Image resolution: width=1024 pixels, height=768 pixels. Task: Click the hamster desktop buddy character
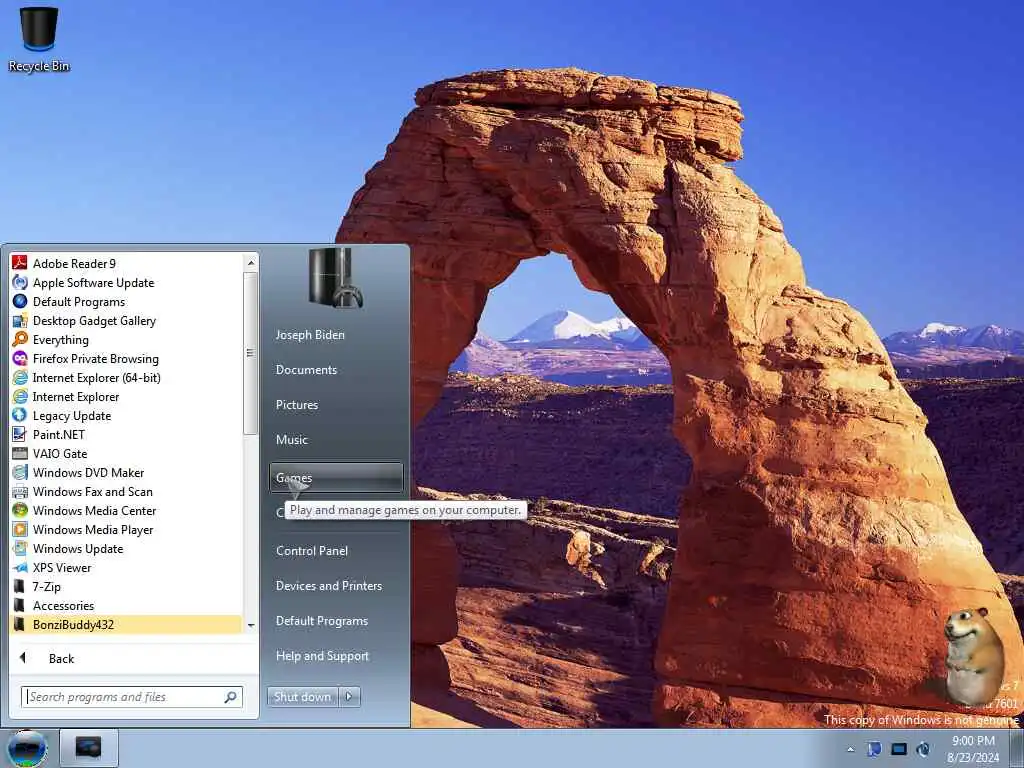point(973,655)
